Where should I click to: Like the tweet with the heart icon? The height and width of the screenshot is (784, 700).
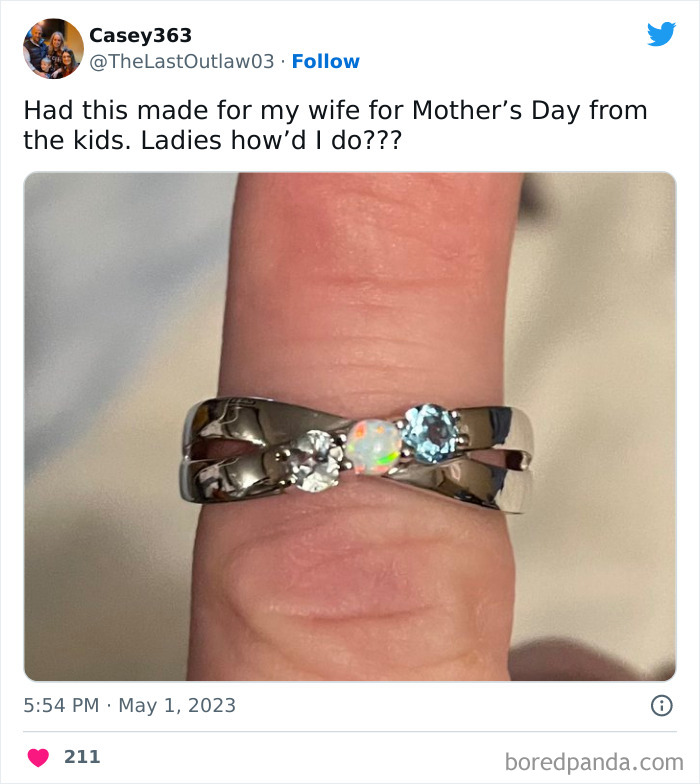(38, 757)
